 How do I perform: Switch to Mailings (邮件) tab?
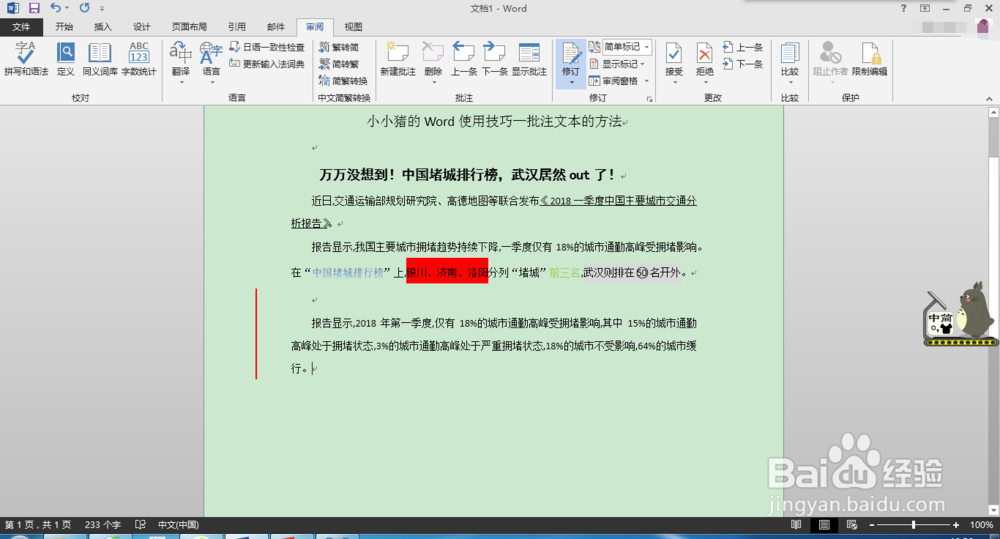[x=276, y=27]
